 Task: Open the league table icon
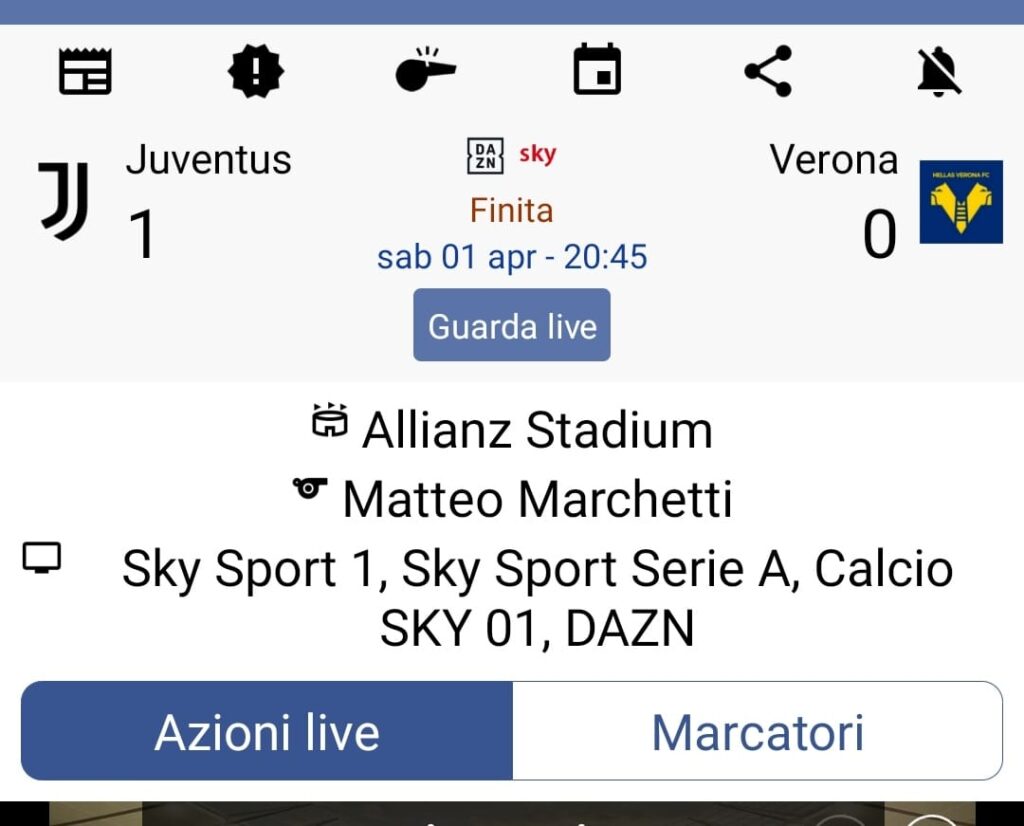coord(85,72)
